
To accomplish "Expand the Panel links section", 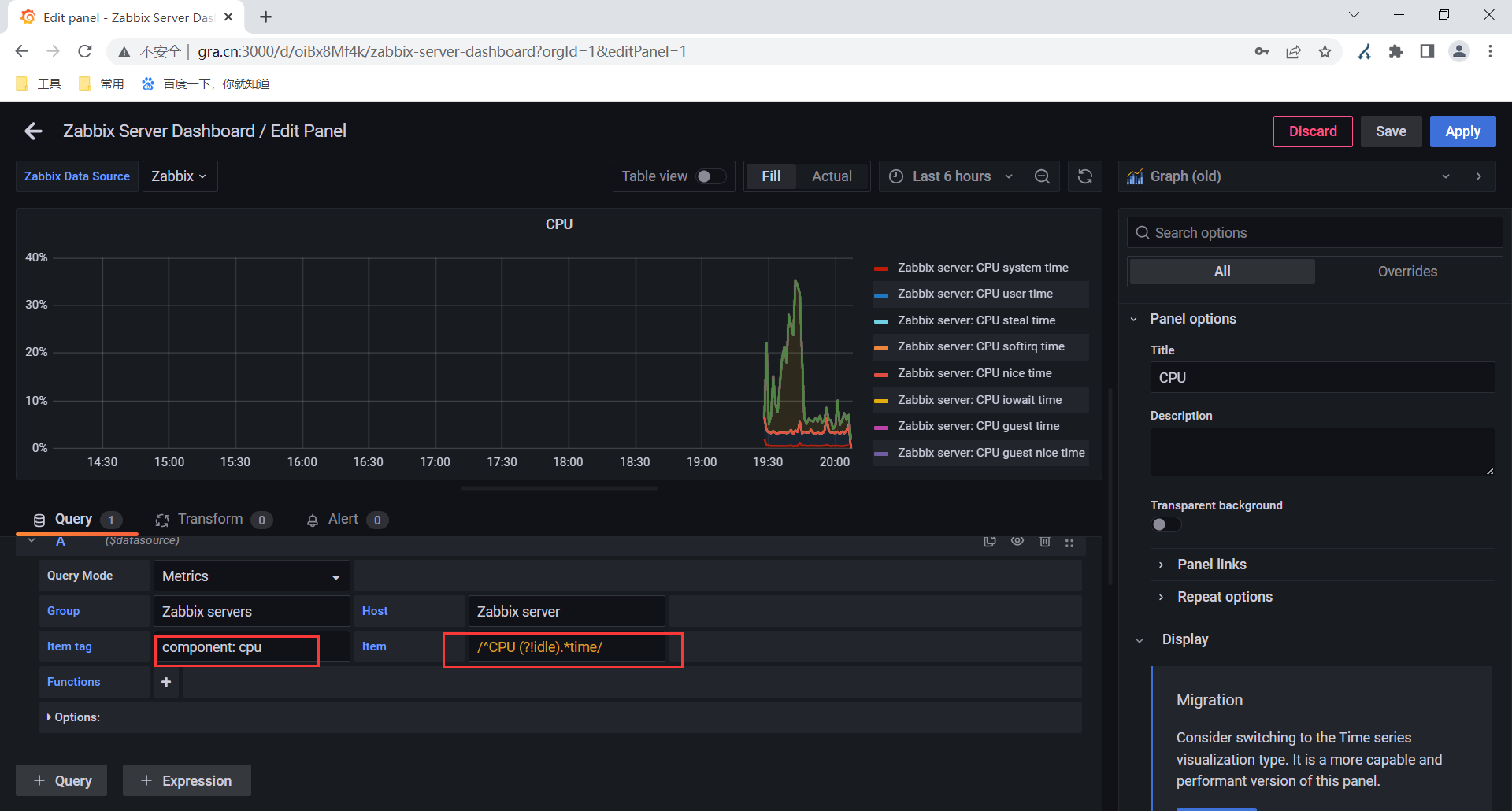I will 1211,565.
